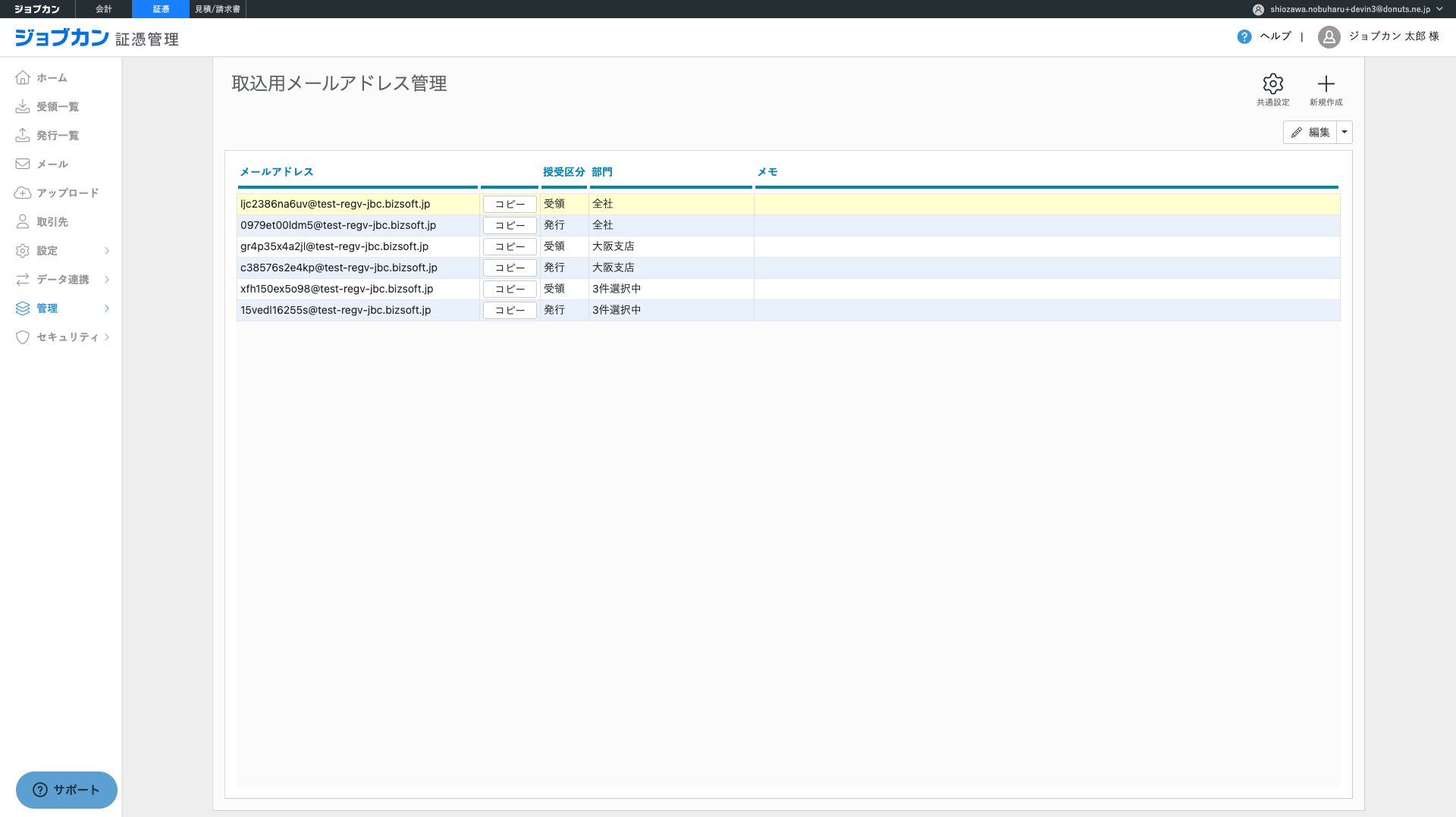Viewport: 1456px width, 817px height.
Task: Click the plus icon for 新規作成
Action: click(x=1326, y=83)
